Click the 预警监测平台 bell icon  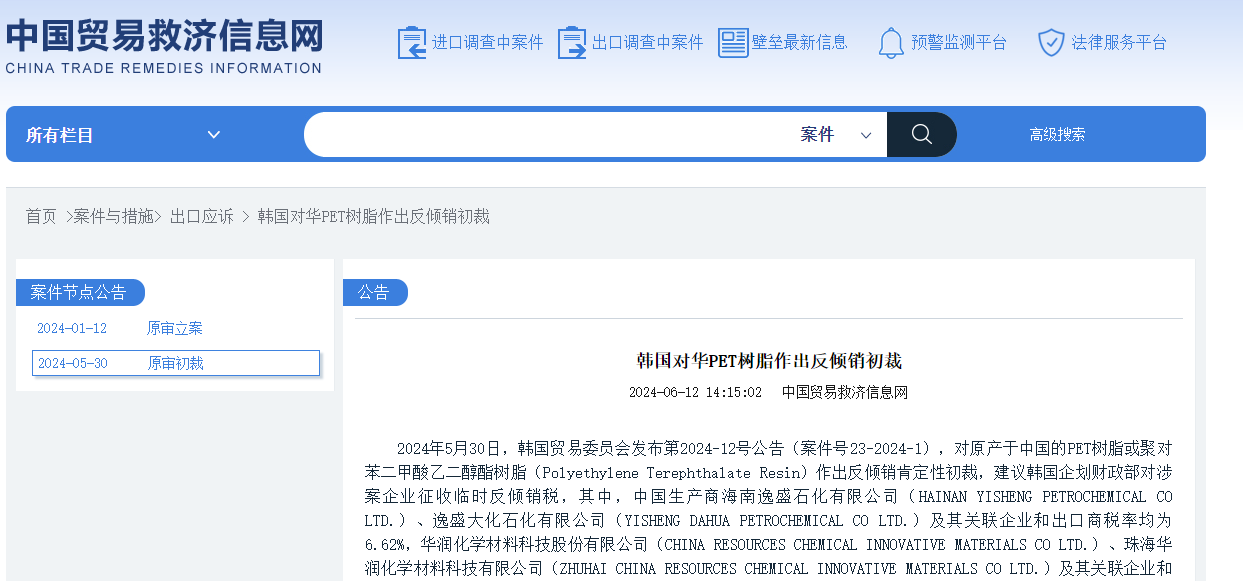(890, 43)
